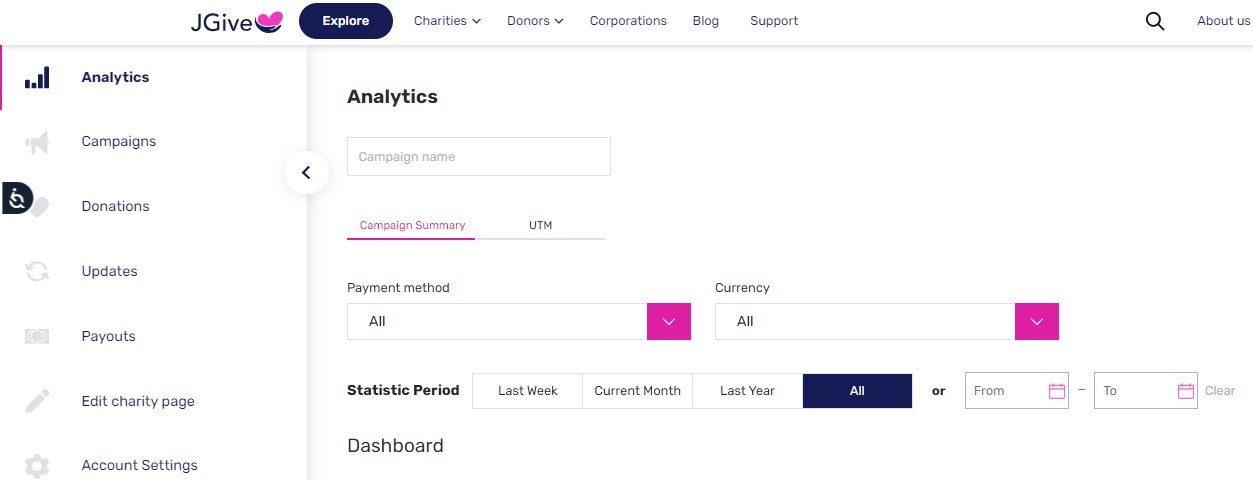Select the Current Month statistic period

tap(637, 391)
